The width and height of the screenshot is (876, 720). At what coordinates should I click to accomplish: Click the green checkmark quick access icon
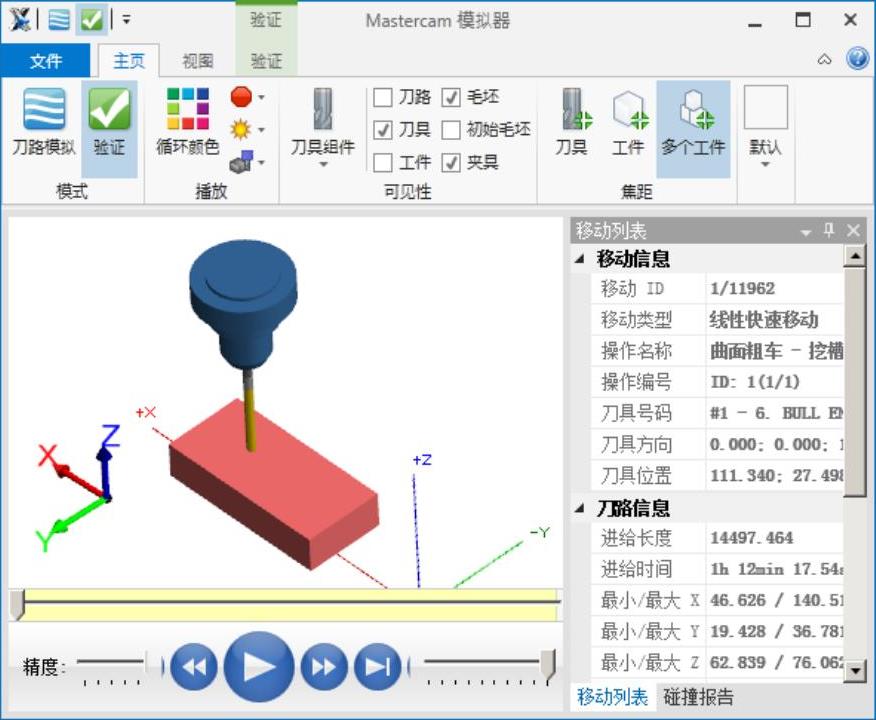pyautogui.click(x=92, y=20)
